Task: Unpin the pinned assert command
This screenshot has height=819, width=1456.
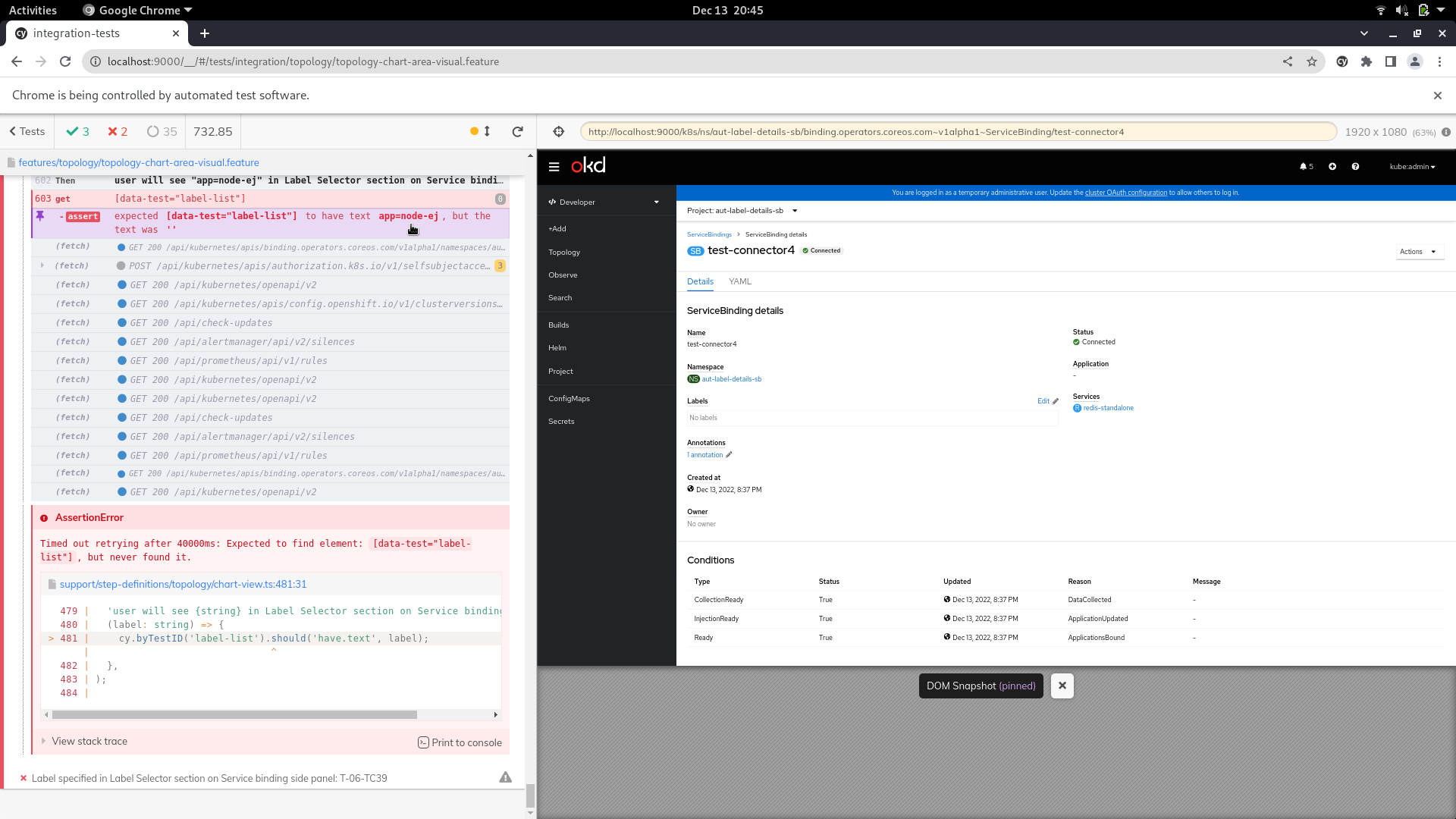Action: tap(40, 216)
